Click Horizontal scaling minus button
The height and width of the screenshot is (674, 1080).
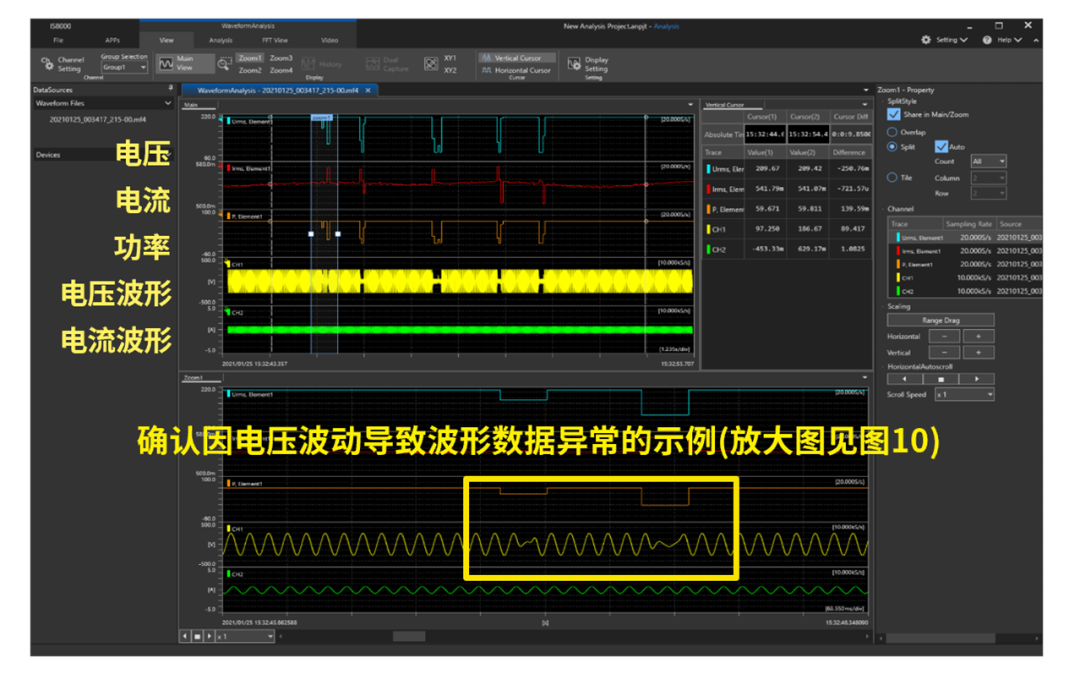[944, 336]
